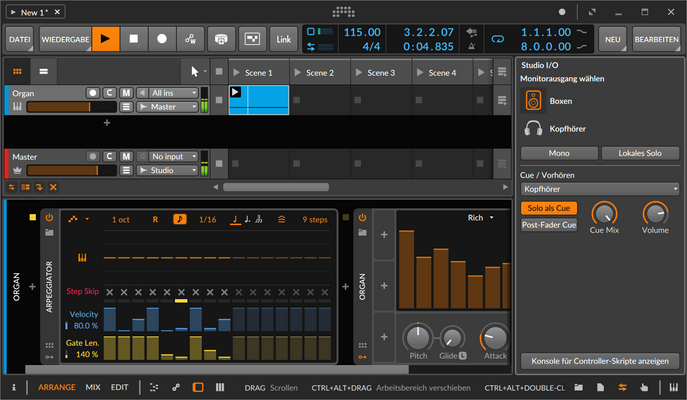Open pointer tool selector dropdown

pos(205,71)
